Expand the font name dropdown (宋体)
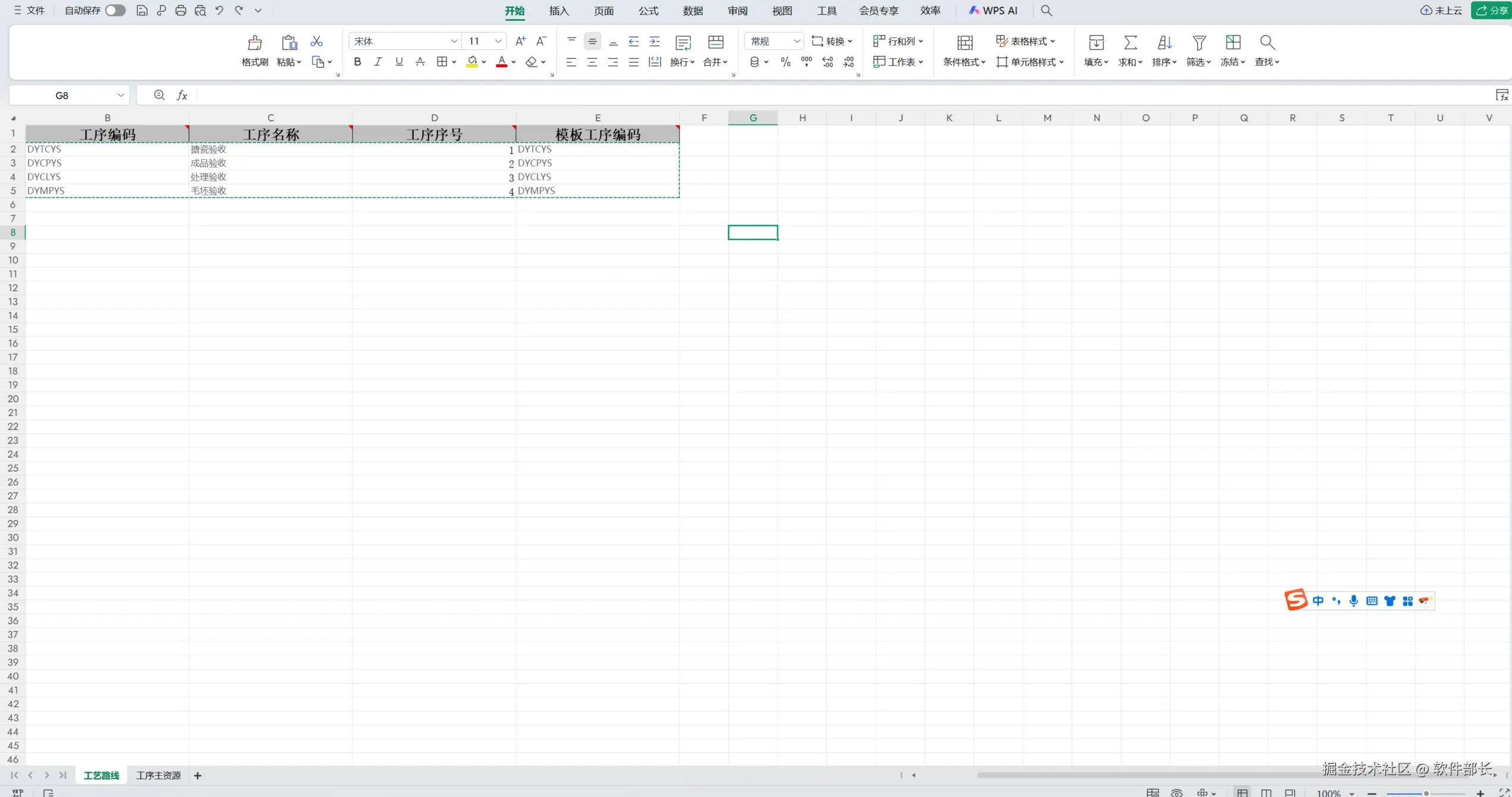Screen dimensions: 1512x797 coord(454,41)
